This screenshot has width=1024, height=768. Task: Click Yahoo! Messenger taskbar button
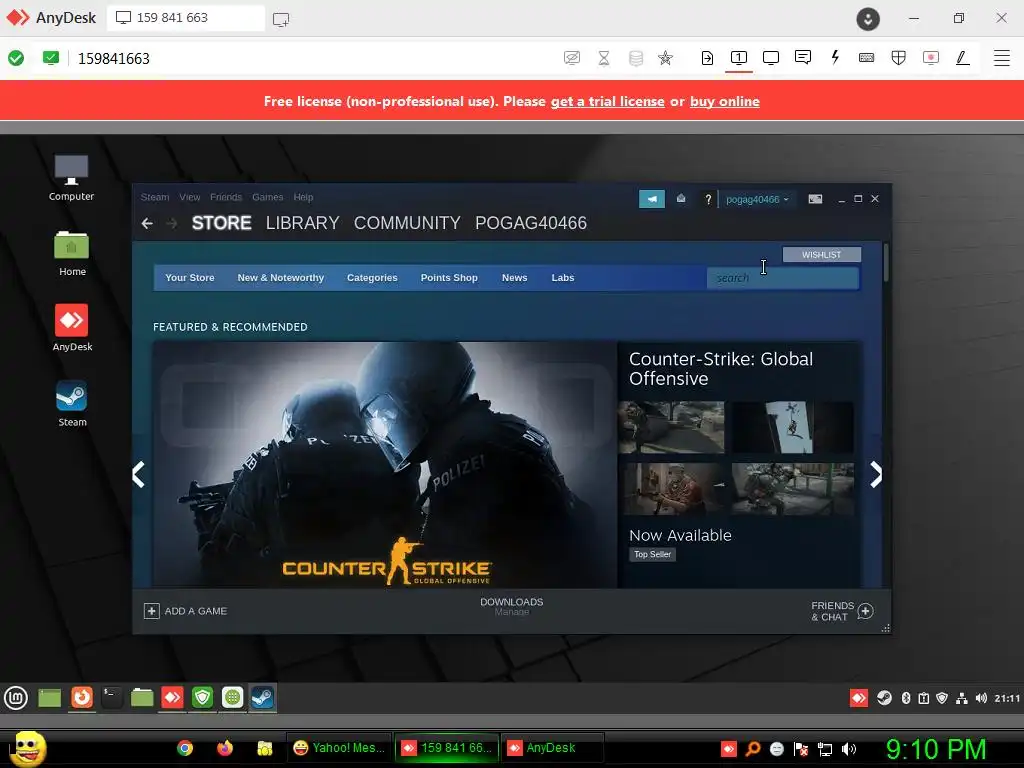point(339,748)
